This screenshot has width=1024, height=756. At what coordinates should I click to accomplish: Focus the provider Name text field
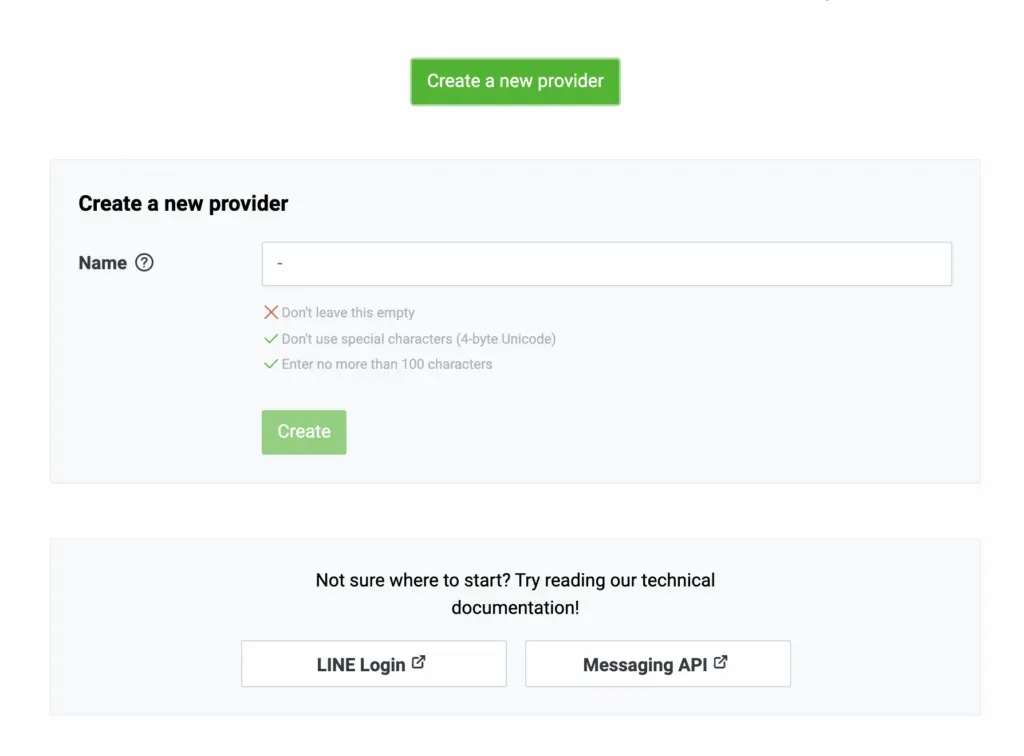607,264
